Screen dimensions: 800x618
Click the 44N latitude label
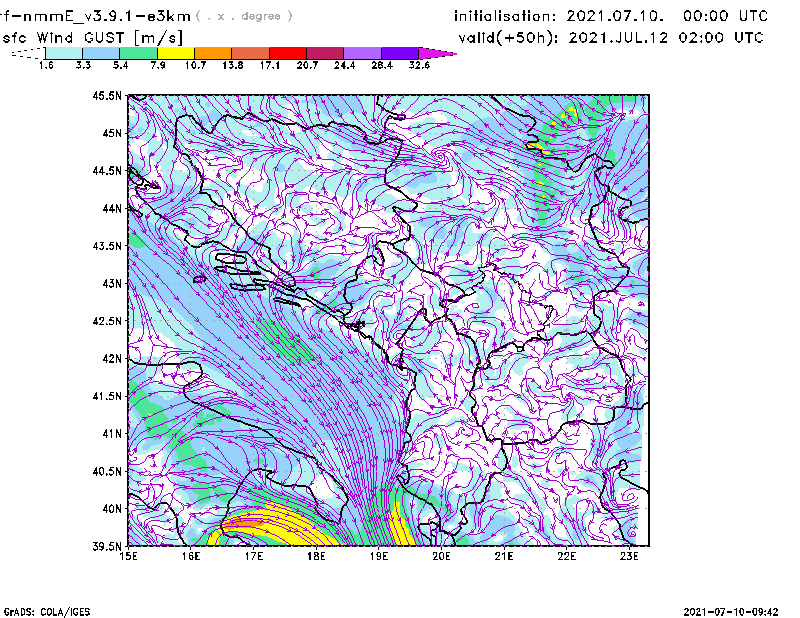pos(112,208)
